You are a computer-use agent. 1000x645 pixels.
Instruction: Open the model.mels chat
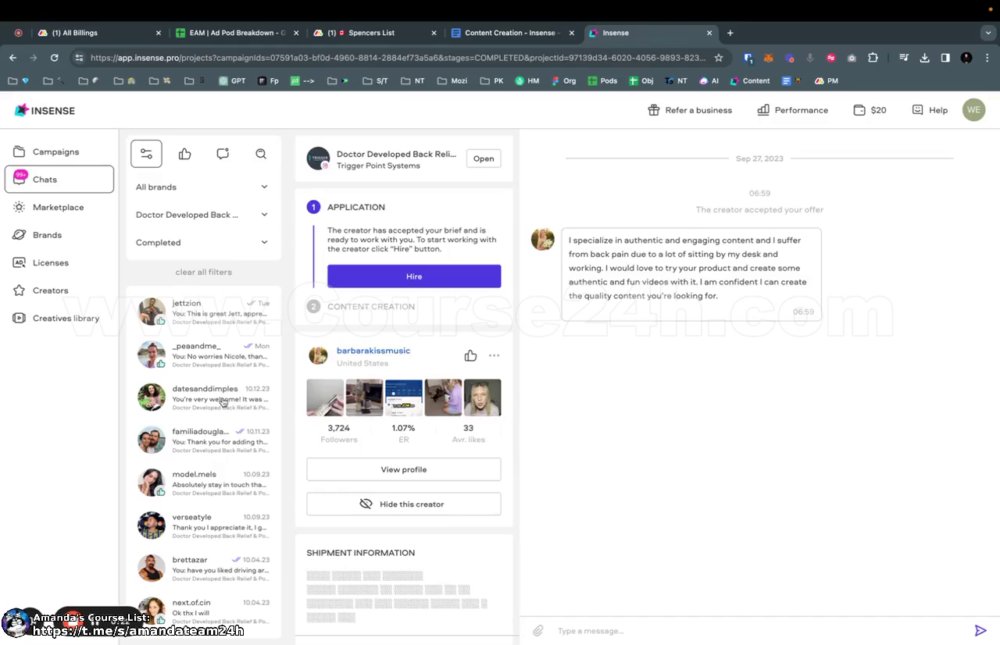204,482
